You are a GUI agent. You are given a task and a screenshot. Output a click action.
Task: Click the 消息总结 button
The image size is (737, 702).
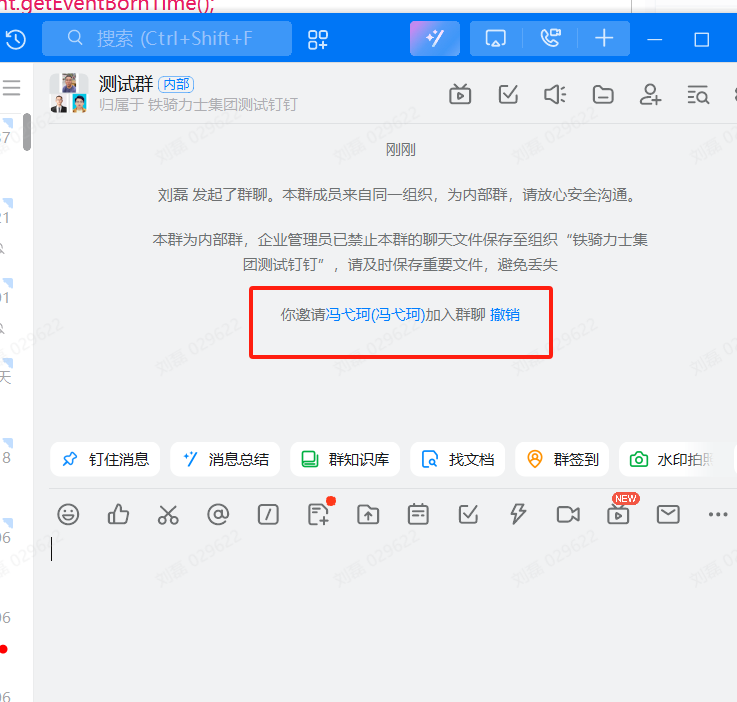pos(226,460)
